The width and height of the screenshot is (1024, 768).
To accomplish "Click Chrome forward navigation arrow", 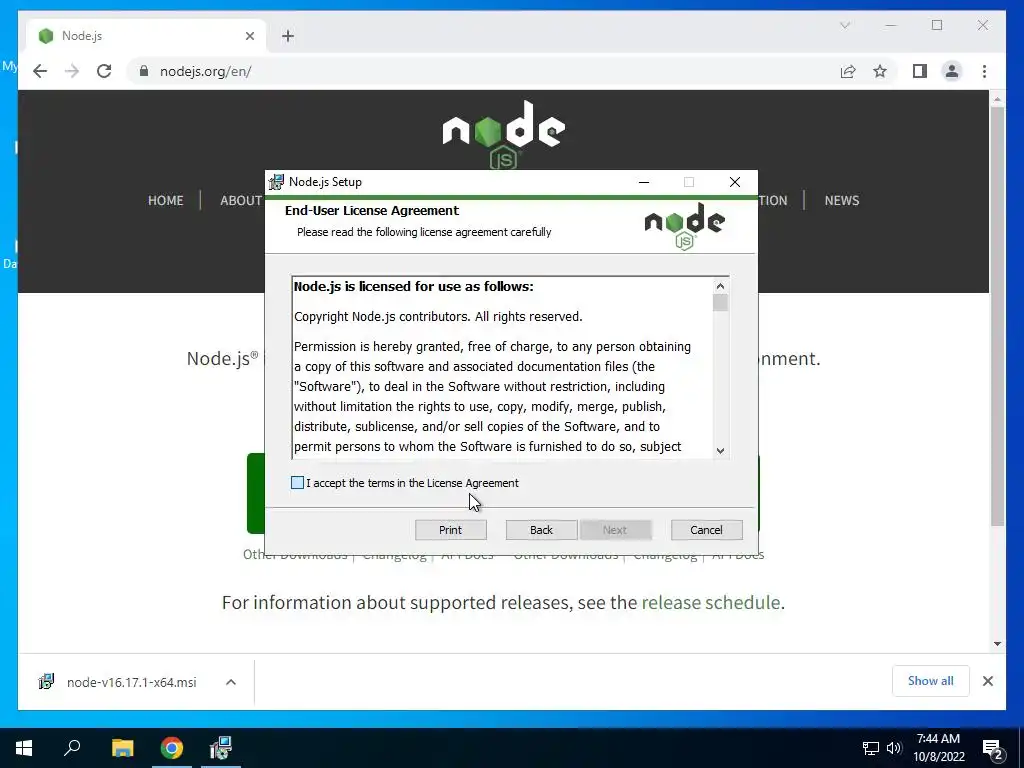I will click(x=72, y=71).
